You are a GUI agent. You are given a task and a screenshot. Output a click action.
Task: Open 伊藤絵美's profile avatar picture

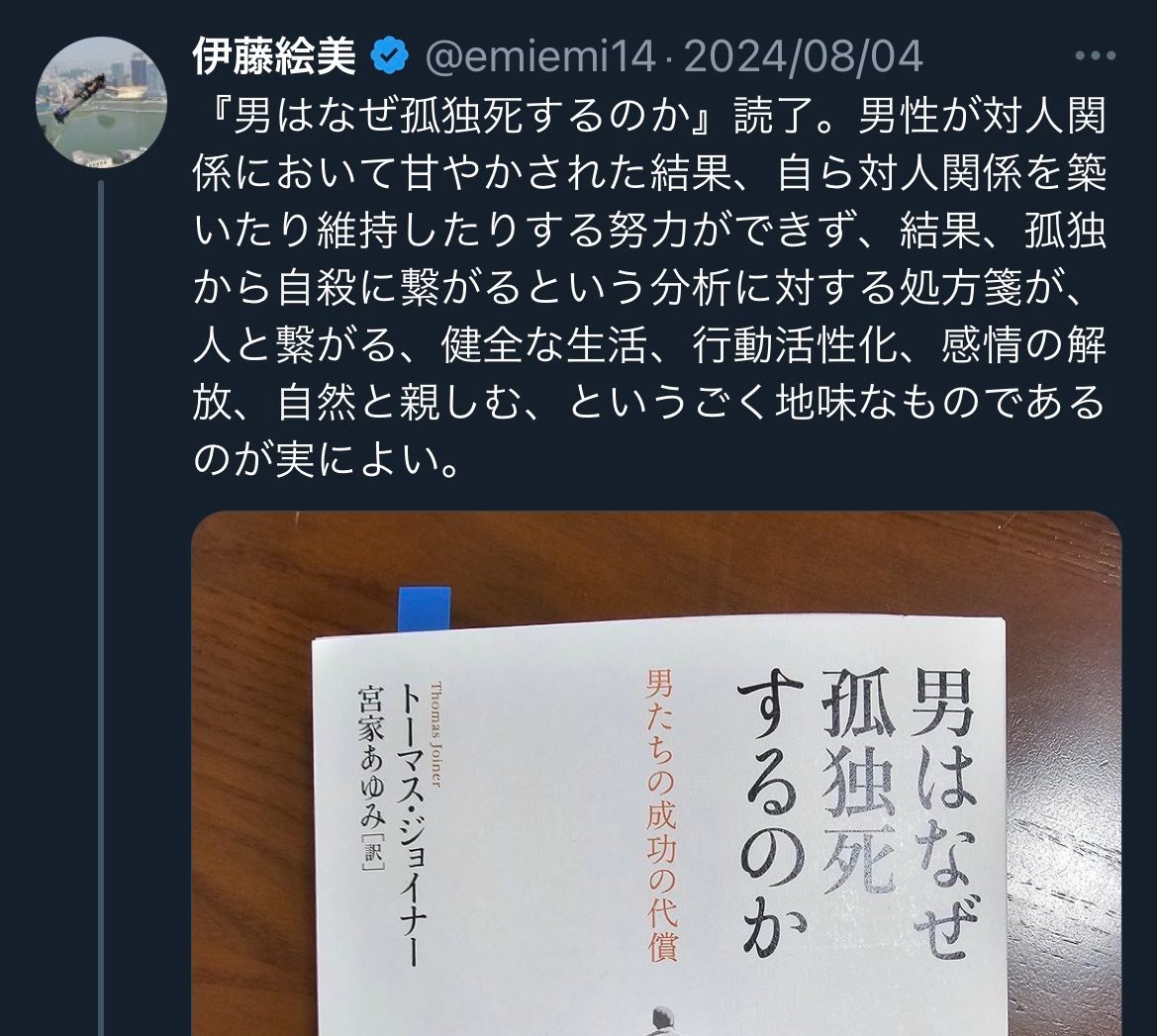click(x=101, y=103)
